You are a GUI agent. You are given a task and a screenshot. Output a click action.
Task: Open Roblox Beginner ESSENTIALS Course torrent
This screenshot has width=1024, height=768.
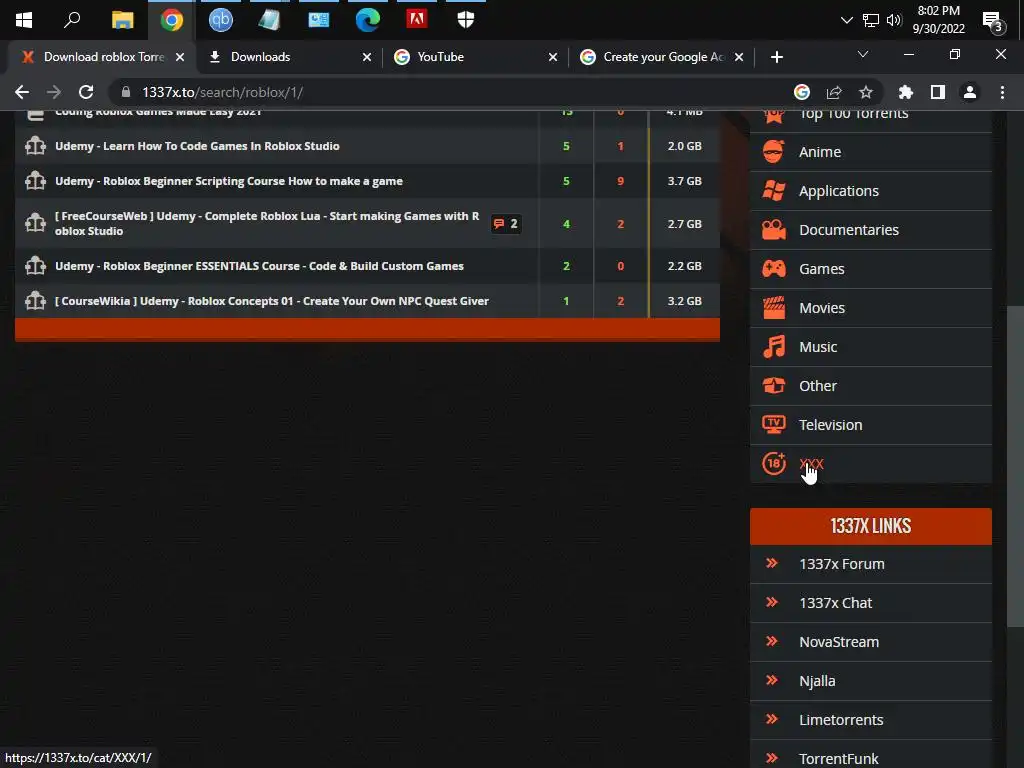259,266
